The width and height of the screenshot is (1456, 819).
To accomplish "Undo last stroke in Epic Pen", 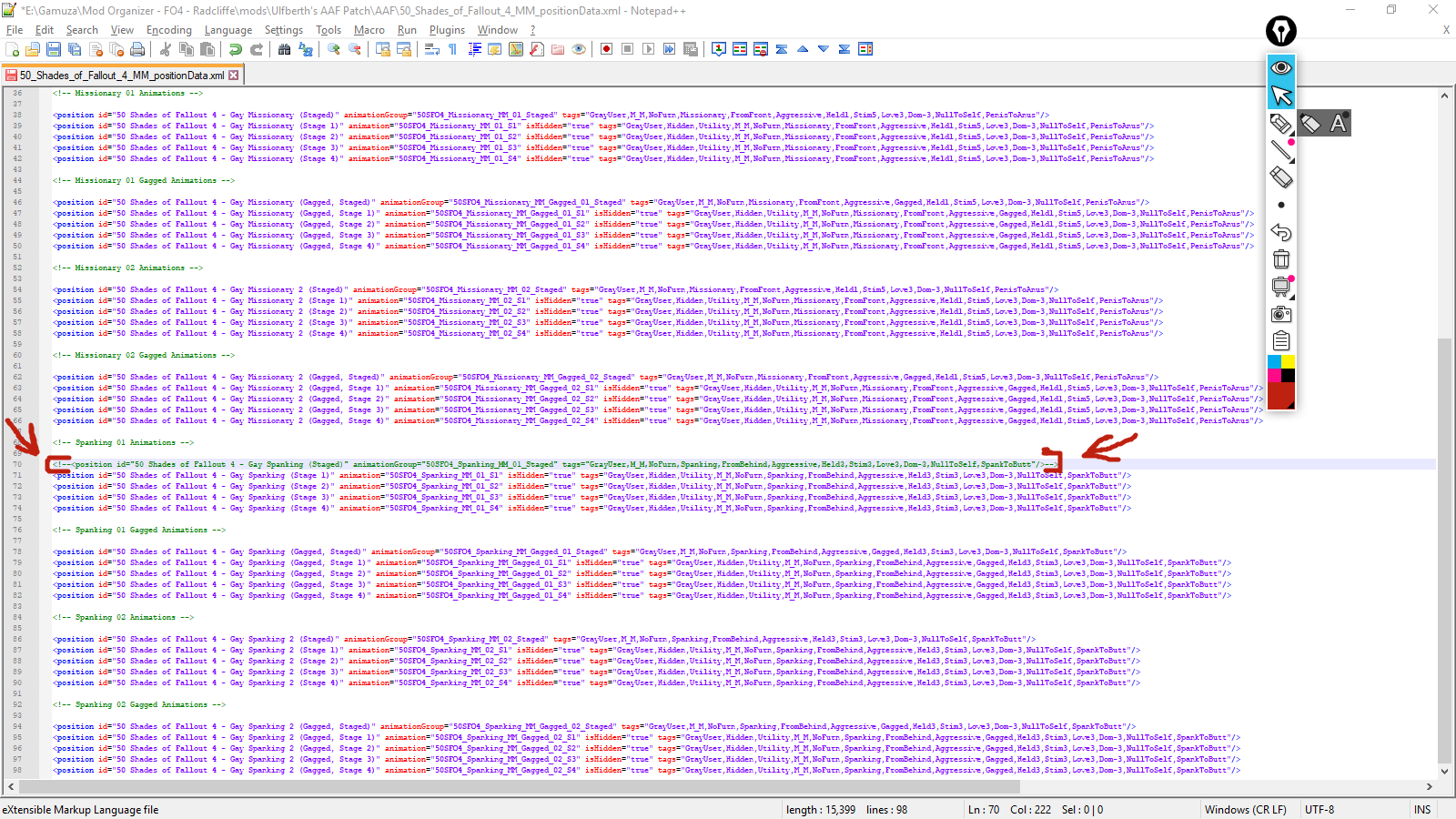I will pos(1281,232).
